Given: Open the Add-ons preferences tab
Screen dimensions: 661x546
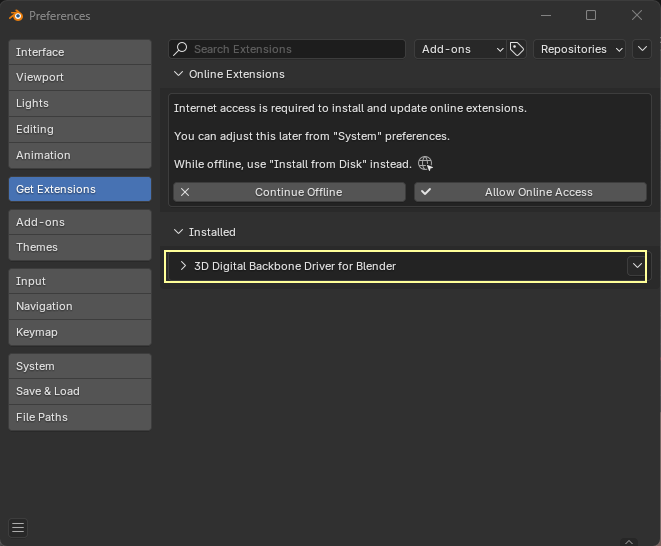Looking at the screenshot, I should pyautogui.click(x=80, y=222).
